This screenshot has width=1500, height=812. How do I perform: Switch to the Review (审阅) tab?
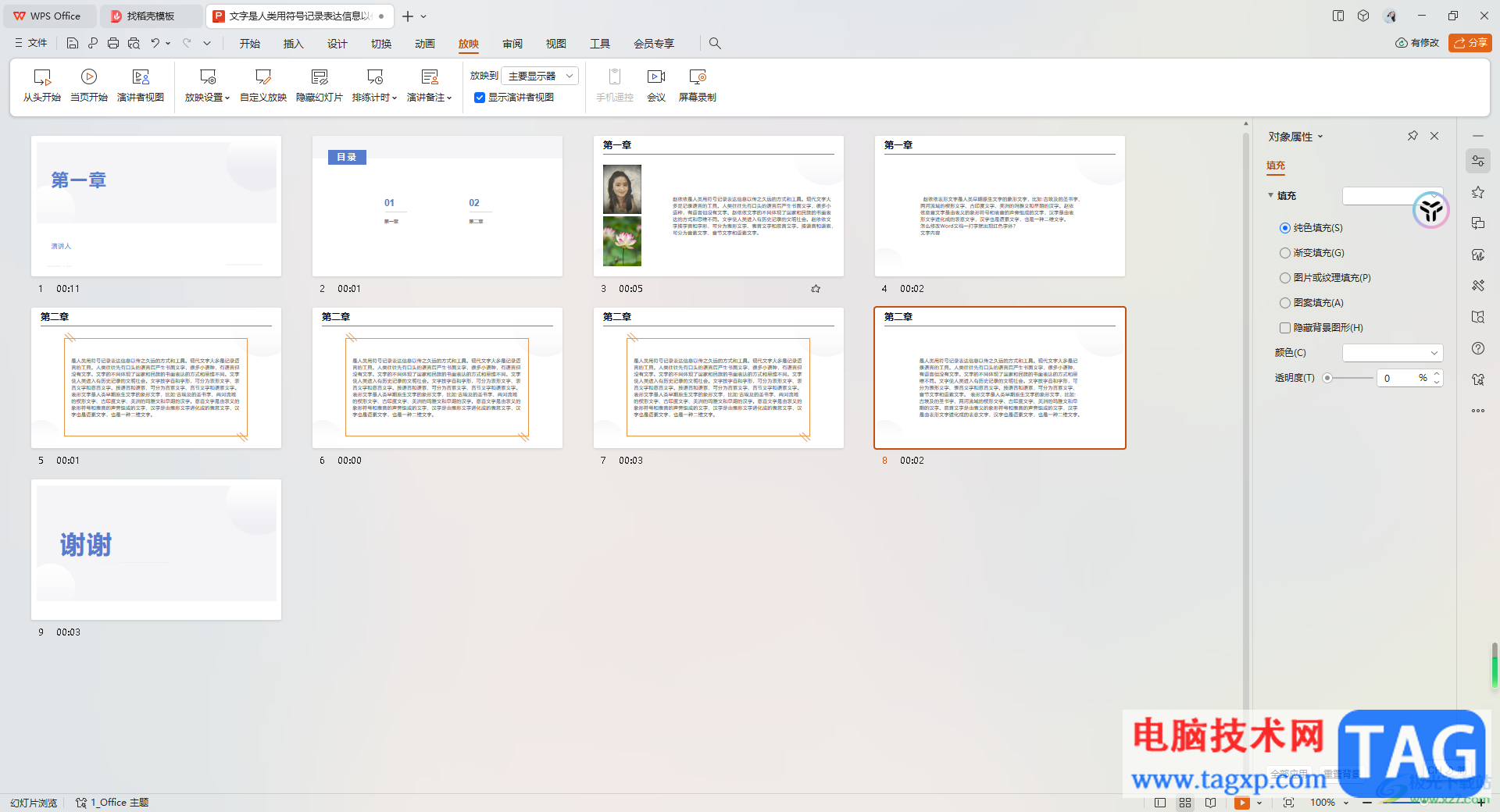pos(512,44)
